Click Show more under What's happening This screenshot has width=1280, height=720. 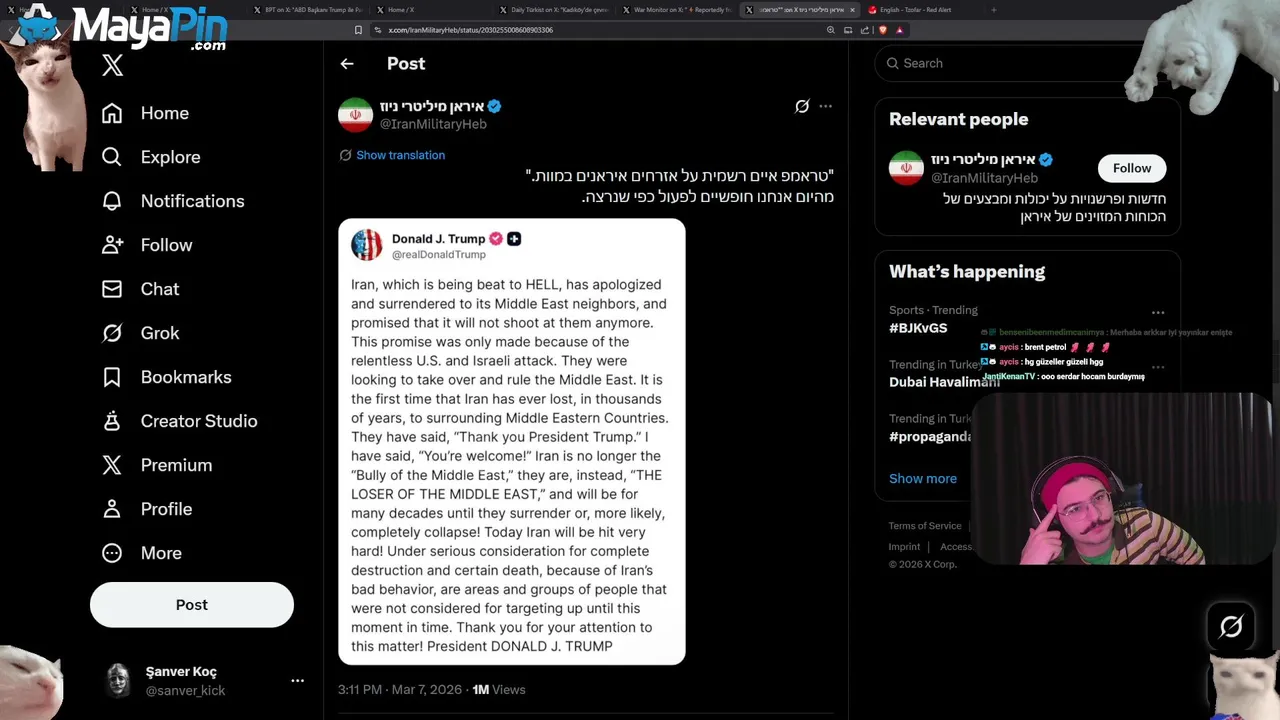point(923,478)
